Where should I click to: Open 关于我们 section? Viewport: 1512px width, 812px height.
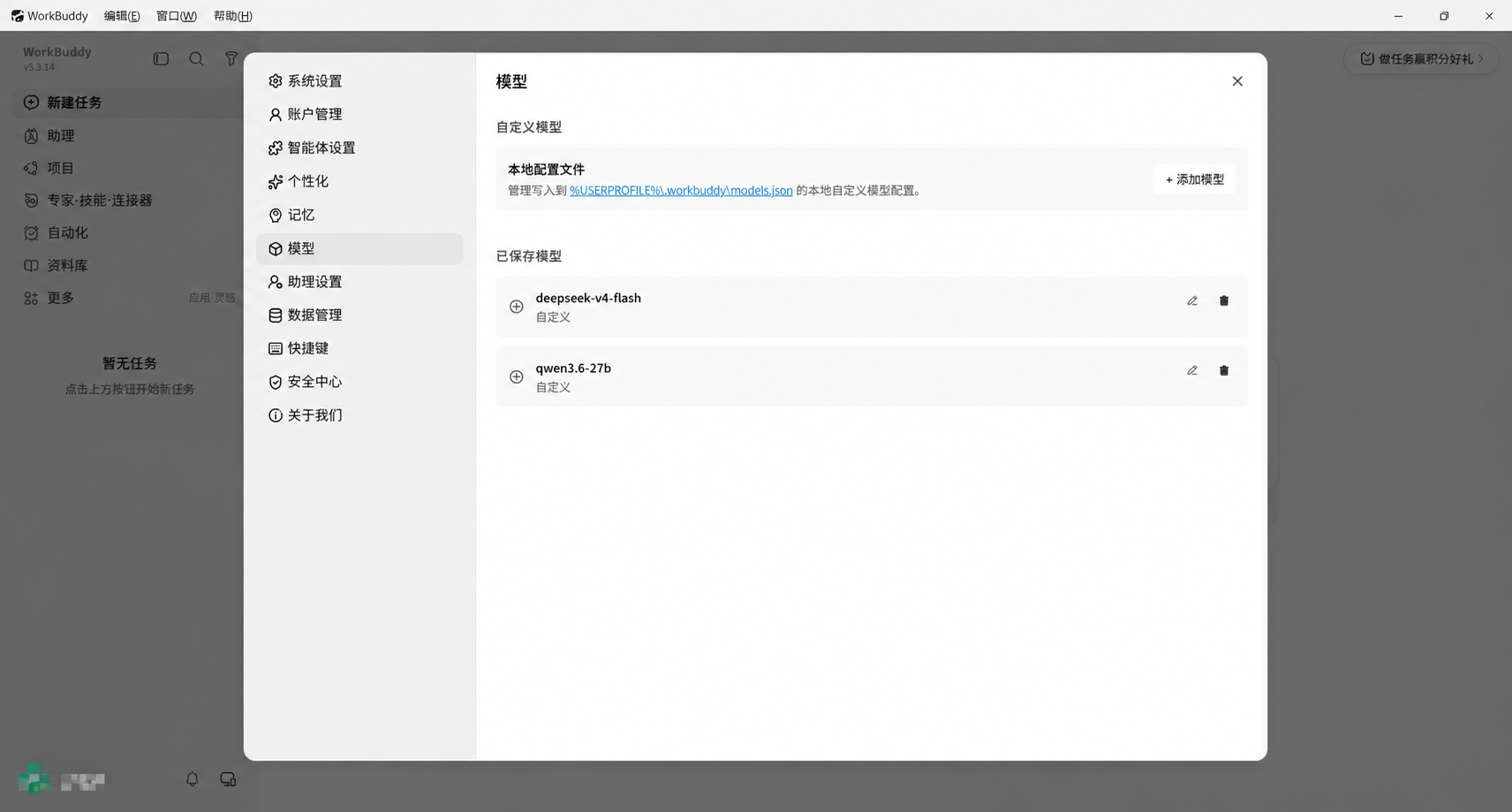359,415
